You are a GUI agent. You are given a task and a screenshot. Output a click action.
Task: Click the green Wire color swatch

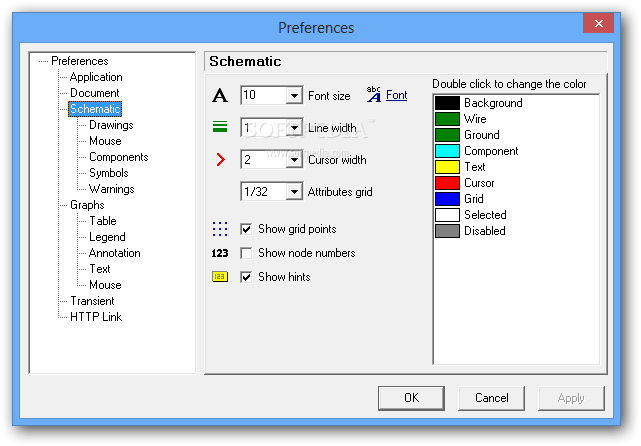click(447, 119)
